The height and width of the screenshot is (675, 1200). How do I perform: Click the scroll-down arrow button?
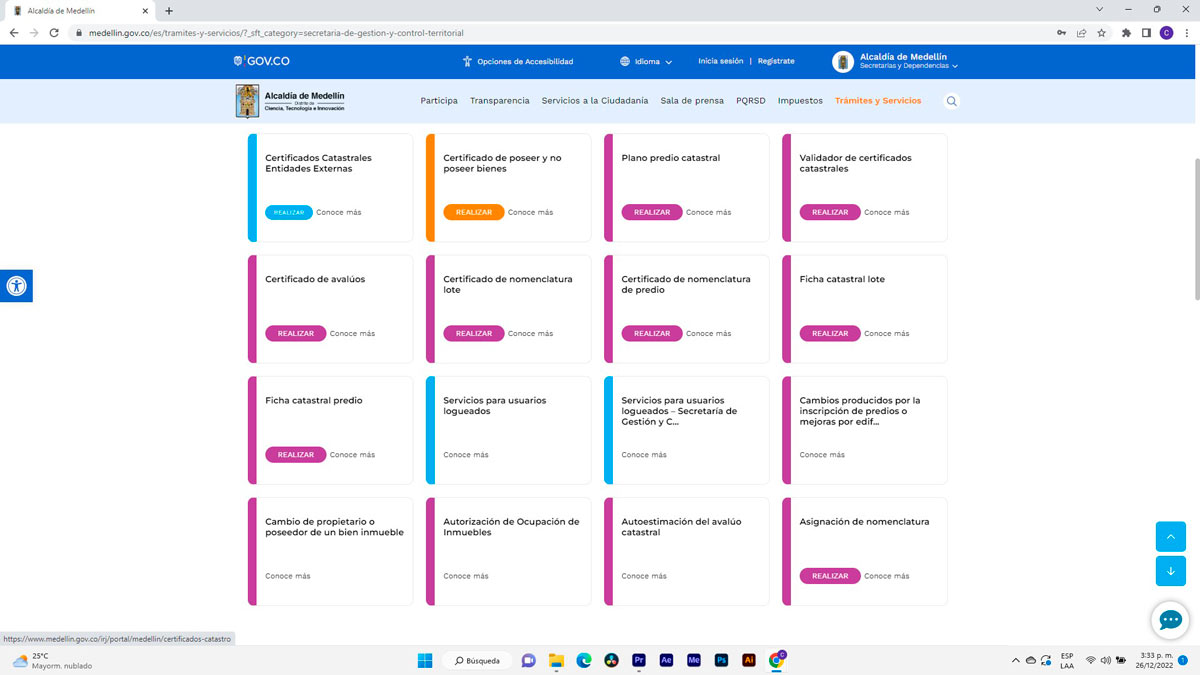point(1170,571)
